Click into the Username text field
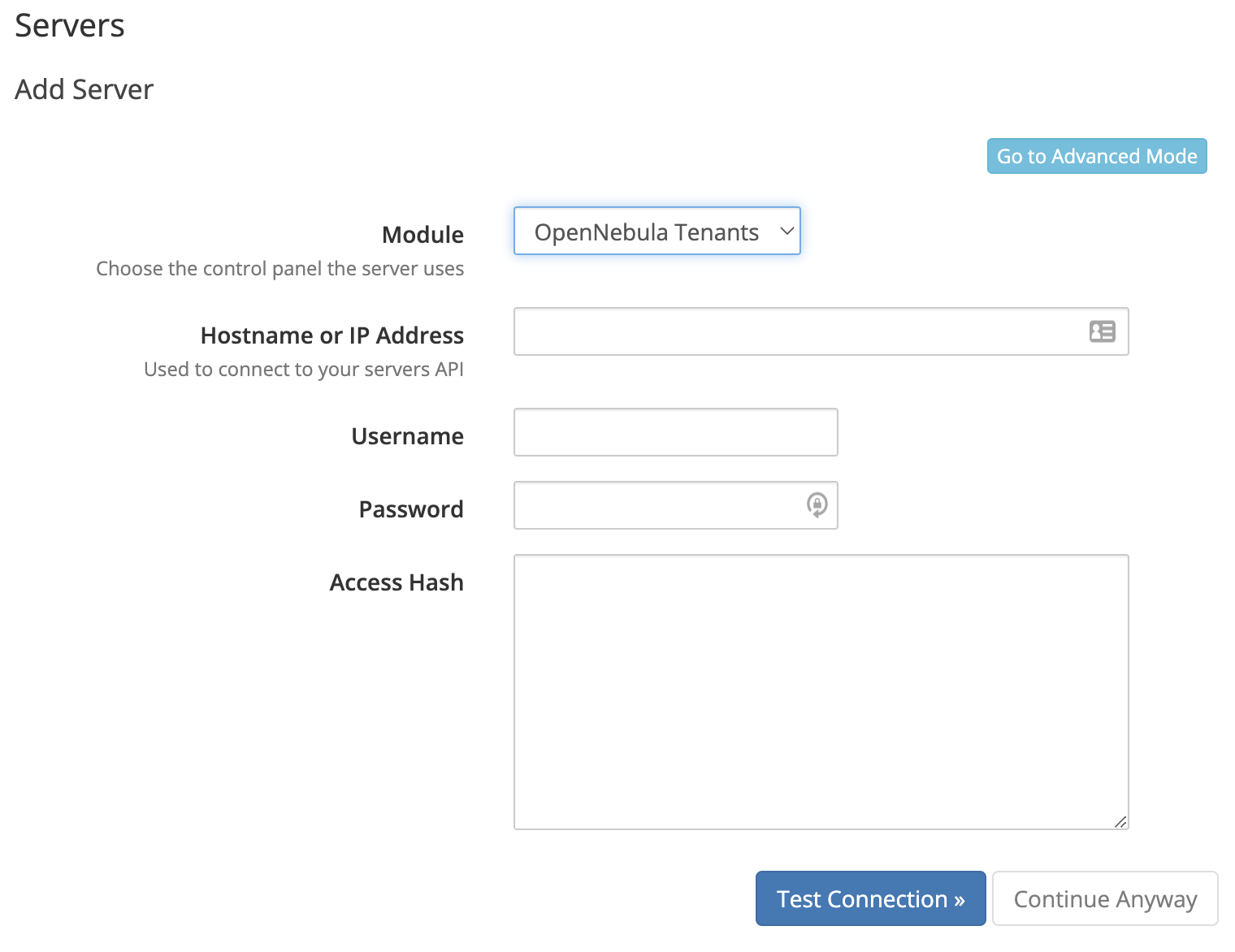 675,432
